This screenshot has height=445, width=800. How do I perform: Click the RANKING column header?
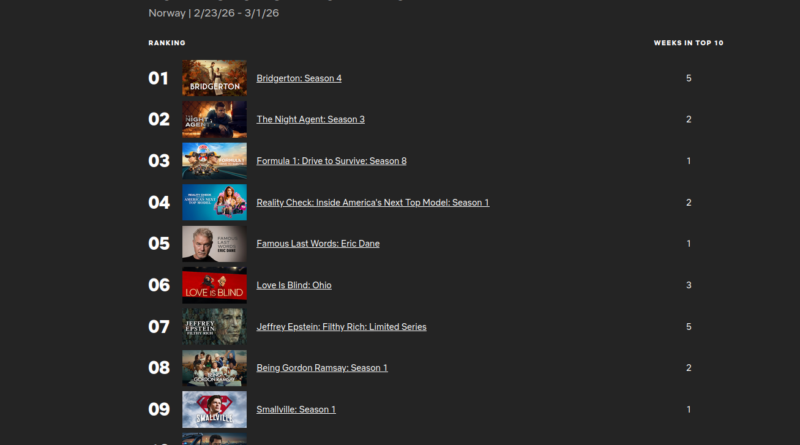click(x=167, y=43)
